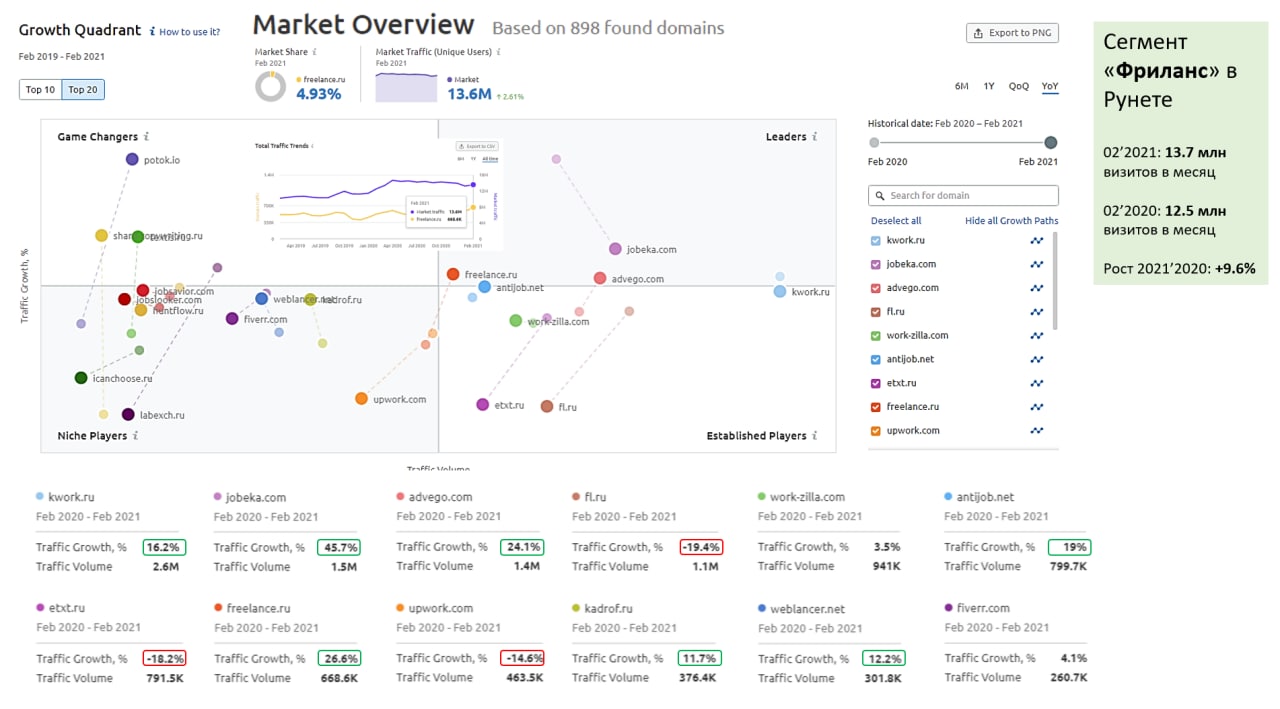Uncheck the etxt.ru domain checkbox

[x=876, y=383]
